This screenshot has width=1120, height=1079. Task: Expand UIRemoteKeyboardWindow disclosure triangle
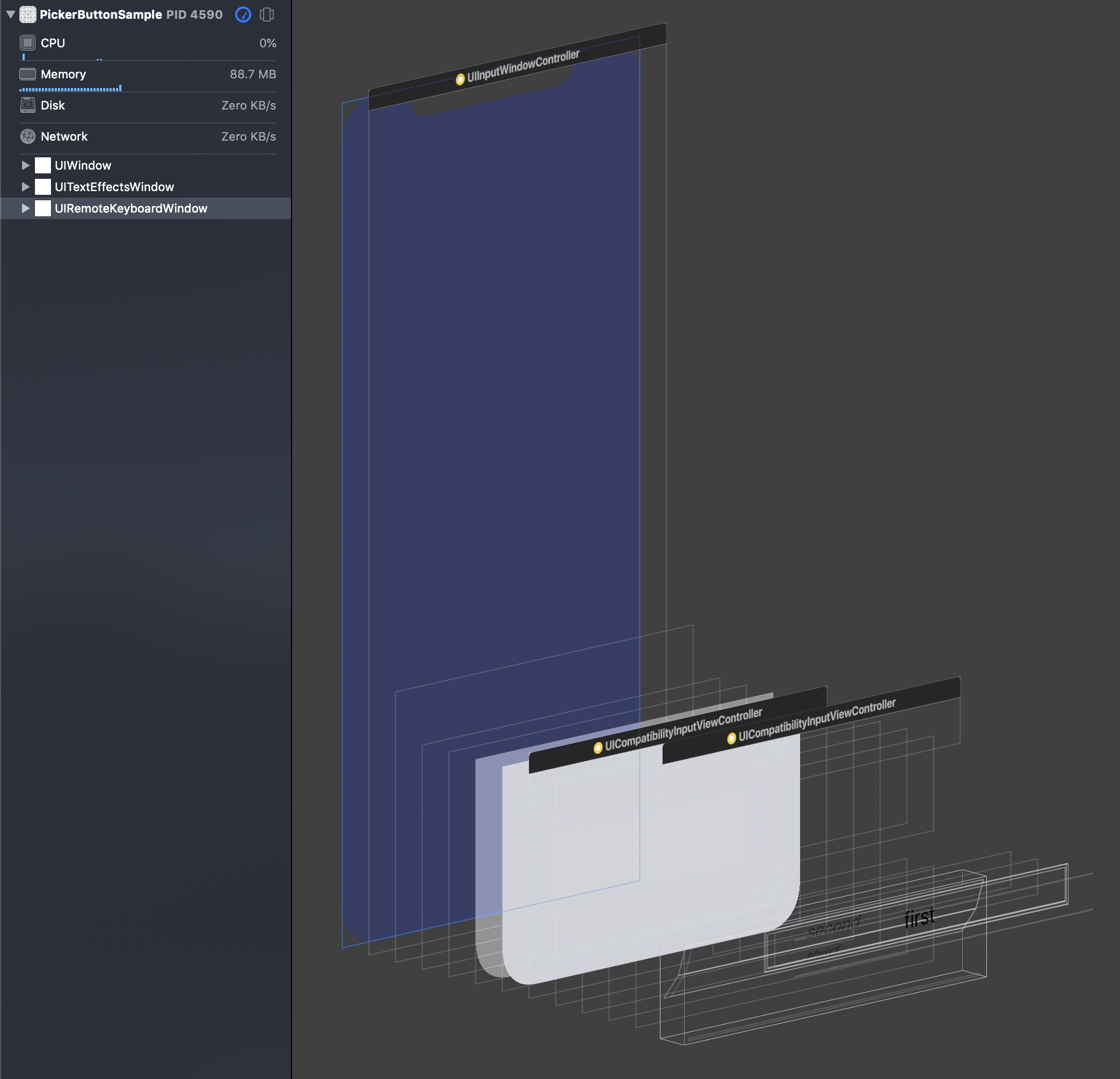(x=25, y=208)
